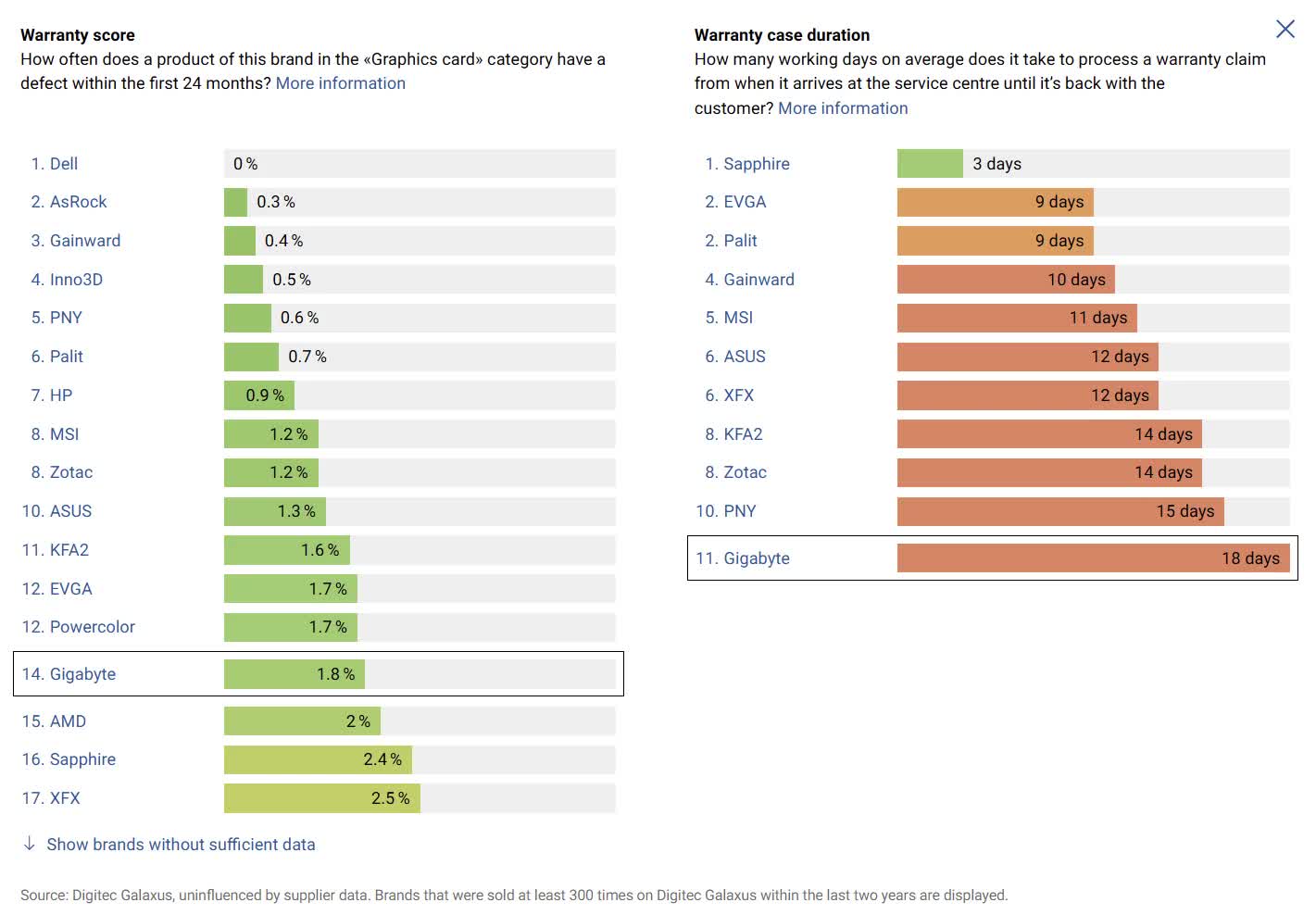Select the Sapphire 3 days green bar
This screenshot has height=915, width=1316.
(930, 164)
